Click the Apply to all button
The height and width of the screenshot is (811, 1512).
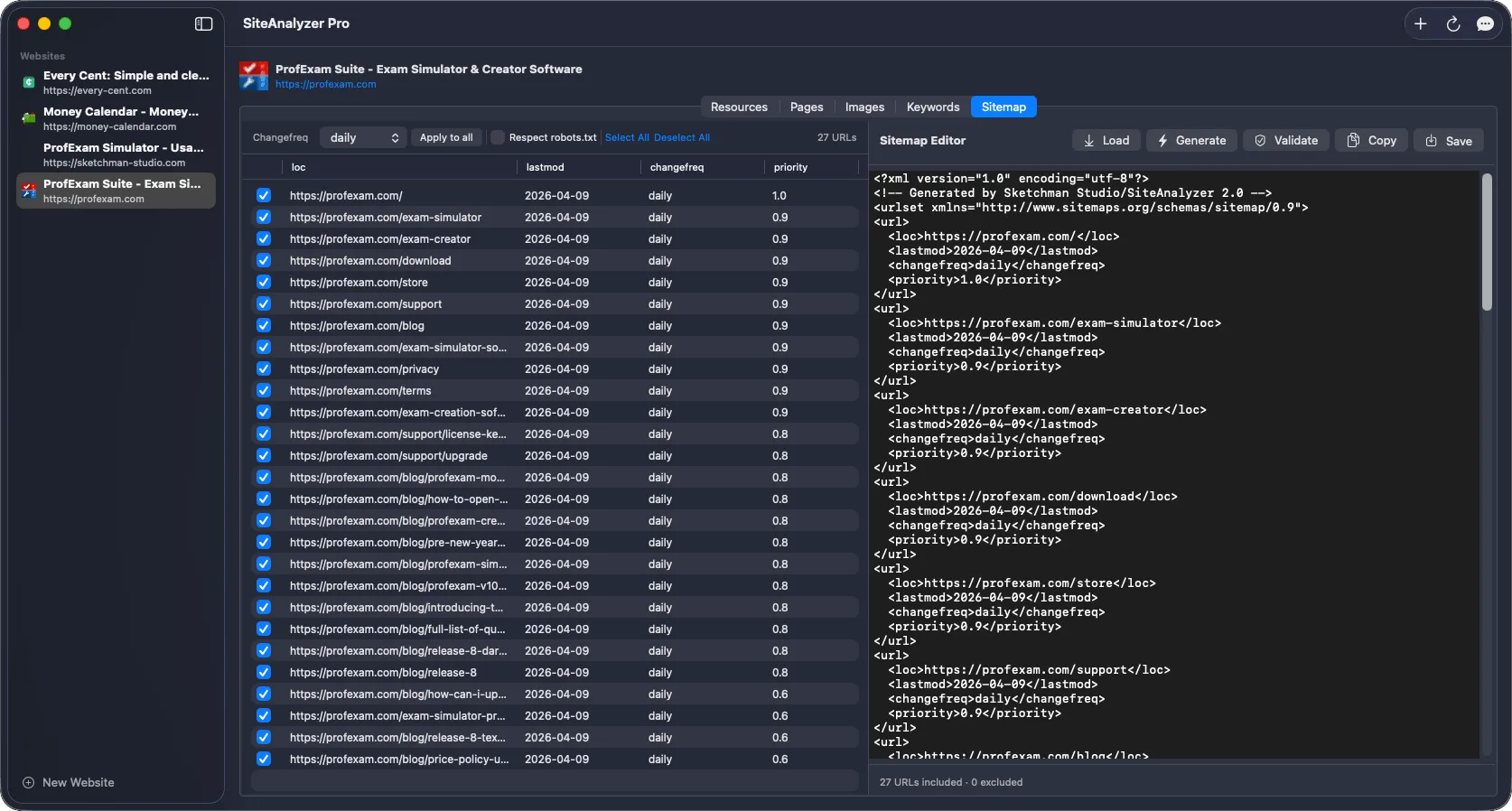coord(446,137)
